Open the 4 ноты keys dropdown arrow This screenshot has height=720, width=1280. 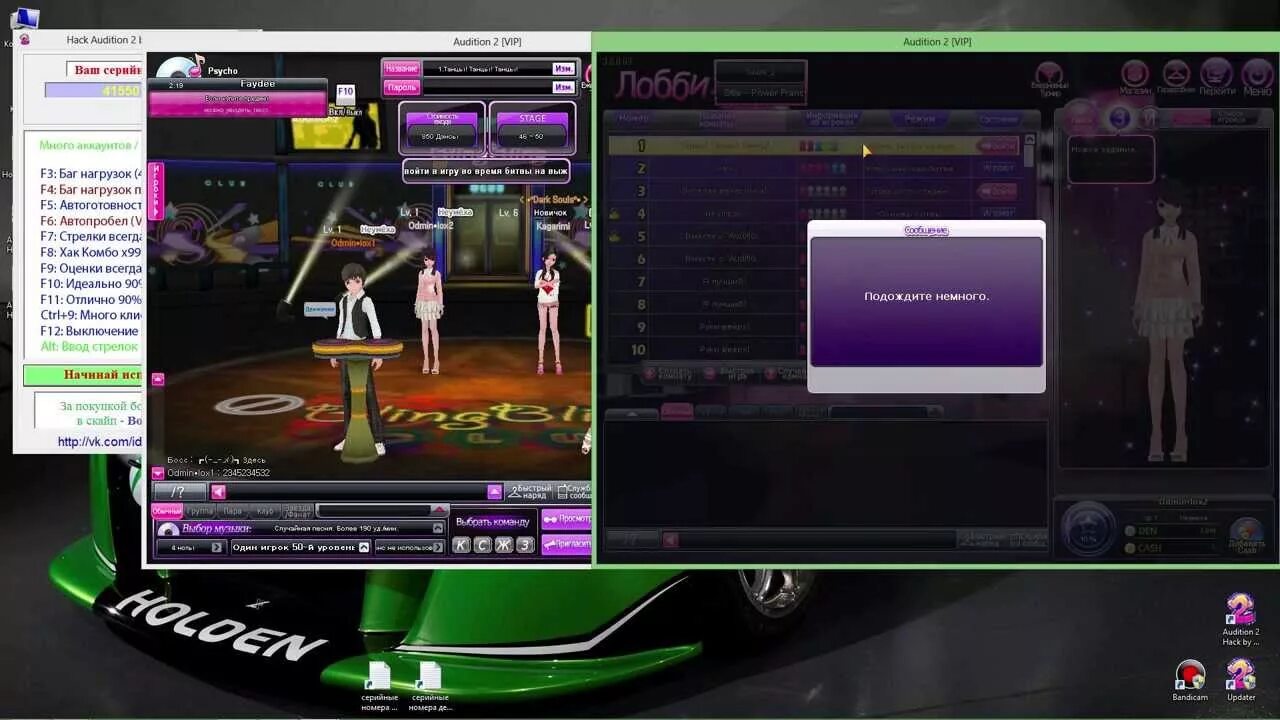(x=217, y=547)
